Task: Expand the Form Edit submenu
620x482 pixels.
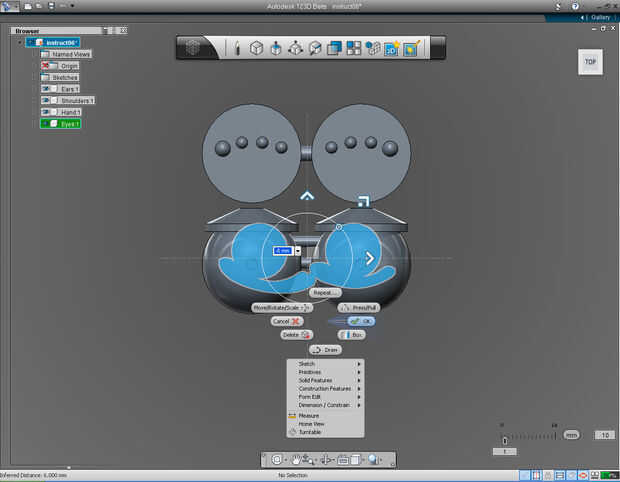Action: click(x=325, y=397)
